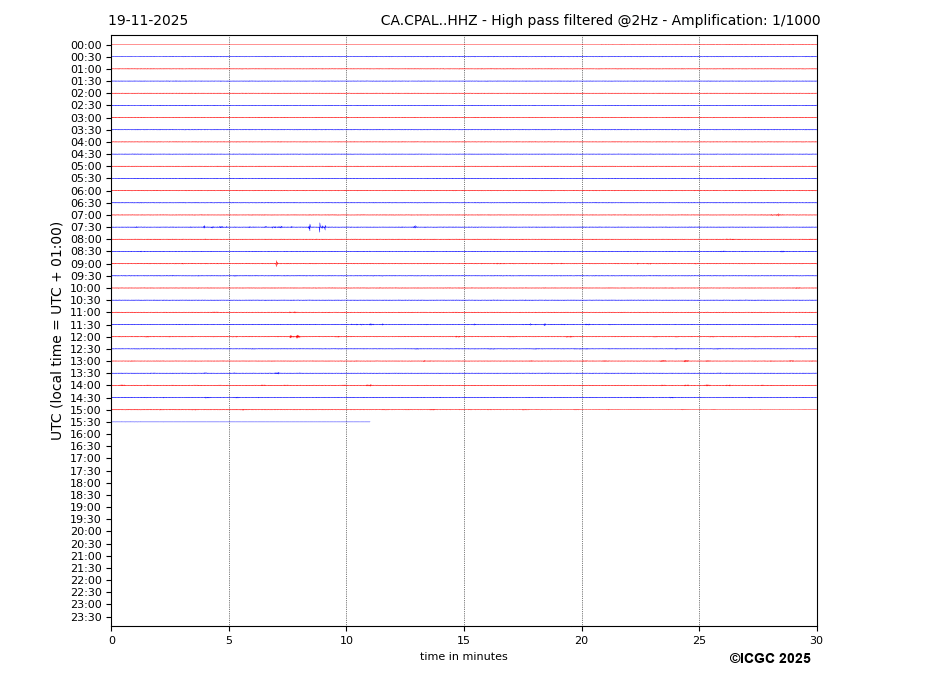Select the 30 tick on the x-axis
This screenshot has width=927, height=696.
pyautogui.click(x=816, y=640)
